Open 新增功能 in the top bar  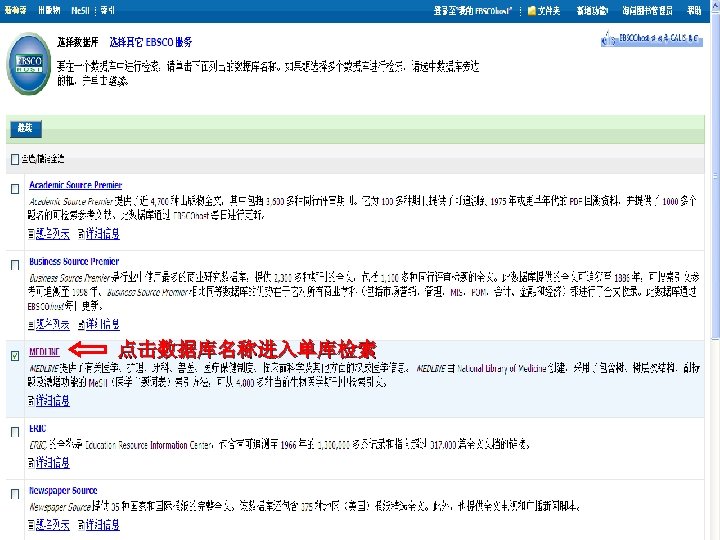click(592, 11)
